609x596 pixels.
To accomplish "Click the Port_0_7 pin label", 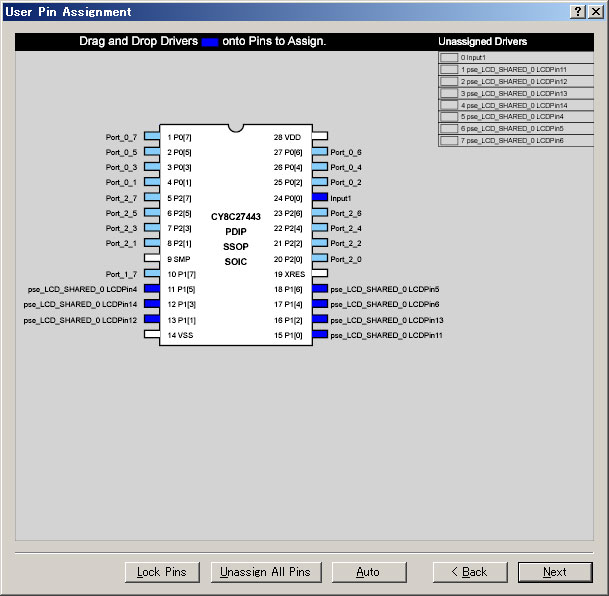I will pyautogui.click(x=121, y=137).
